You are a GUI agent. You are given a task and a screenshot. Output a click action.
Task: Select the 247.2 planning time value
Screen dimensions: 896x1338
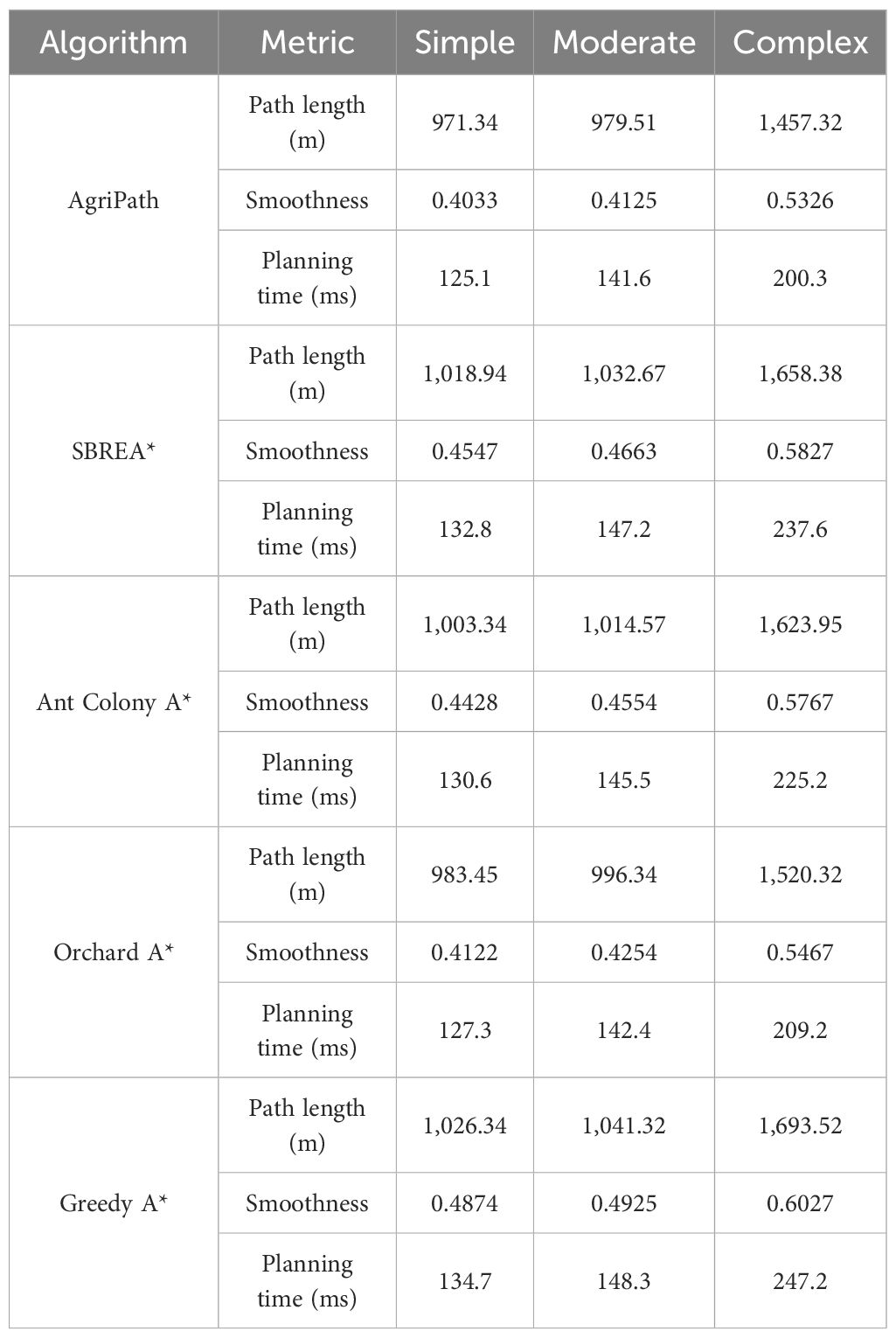[x=801, y=1281]
